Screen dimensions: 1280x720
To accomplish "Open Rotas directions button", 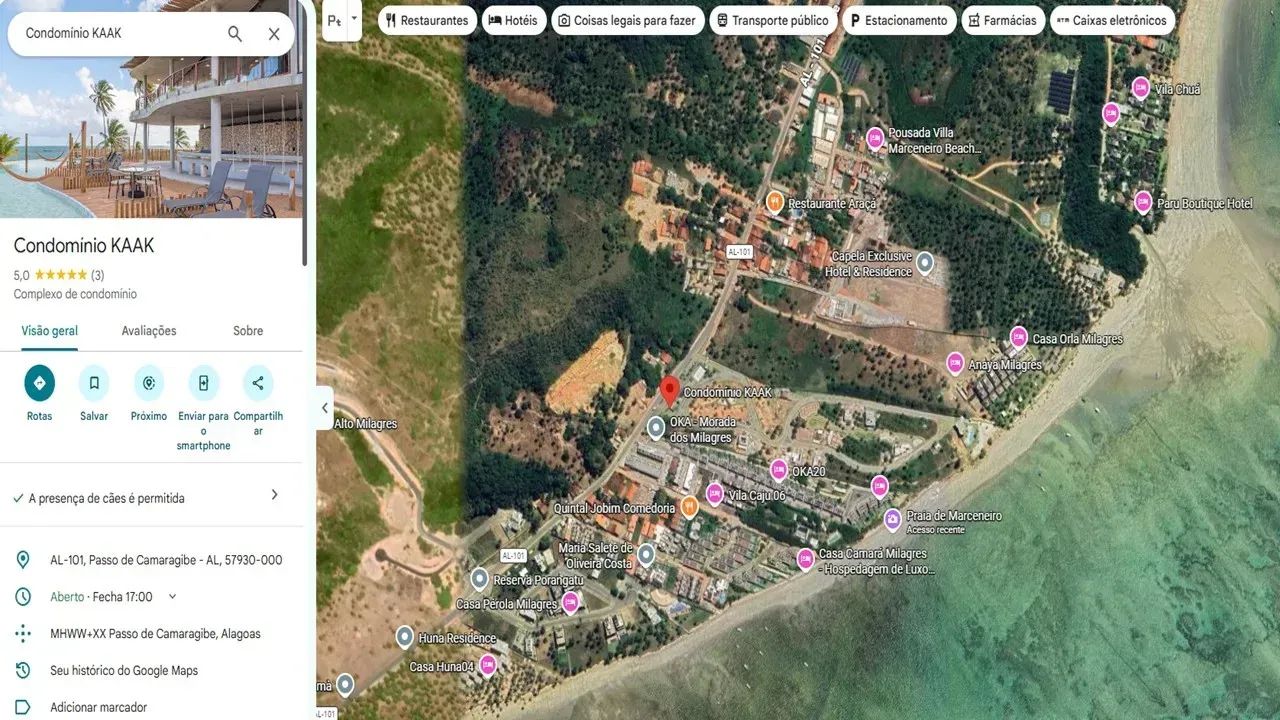I will coord(40,383).
